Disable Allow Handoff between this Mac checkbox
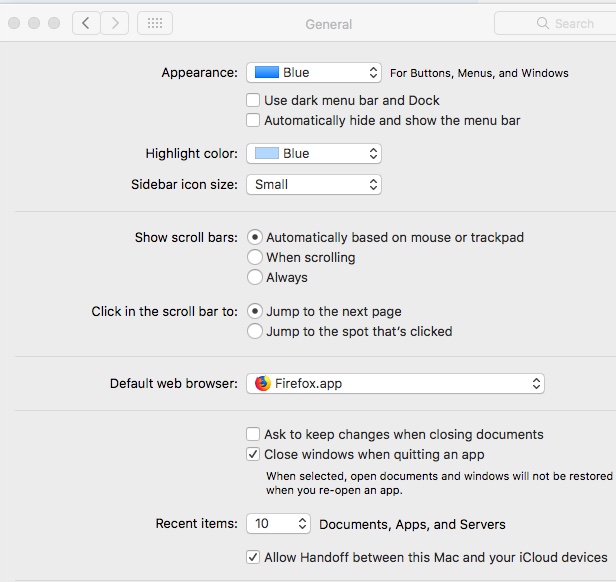The height and width of the screenshot is (582, 616). click(x=253, y=557)
